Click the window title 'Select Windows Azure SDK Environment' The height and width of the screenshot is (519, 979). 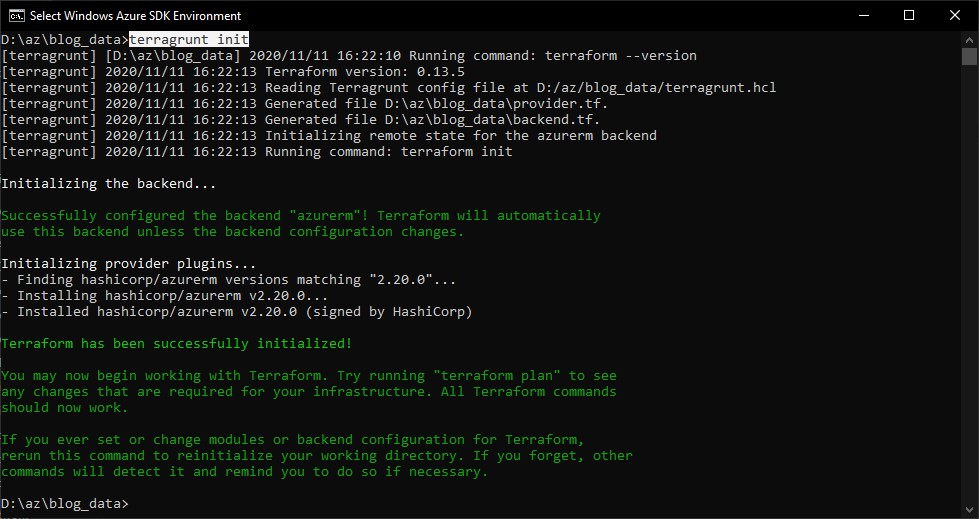135,16
